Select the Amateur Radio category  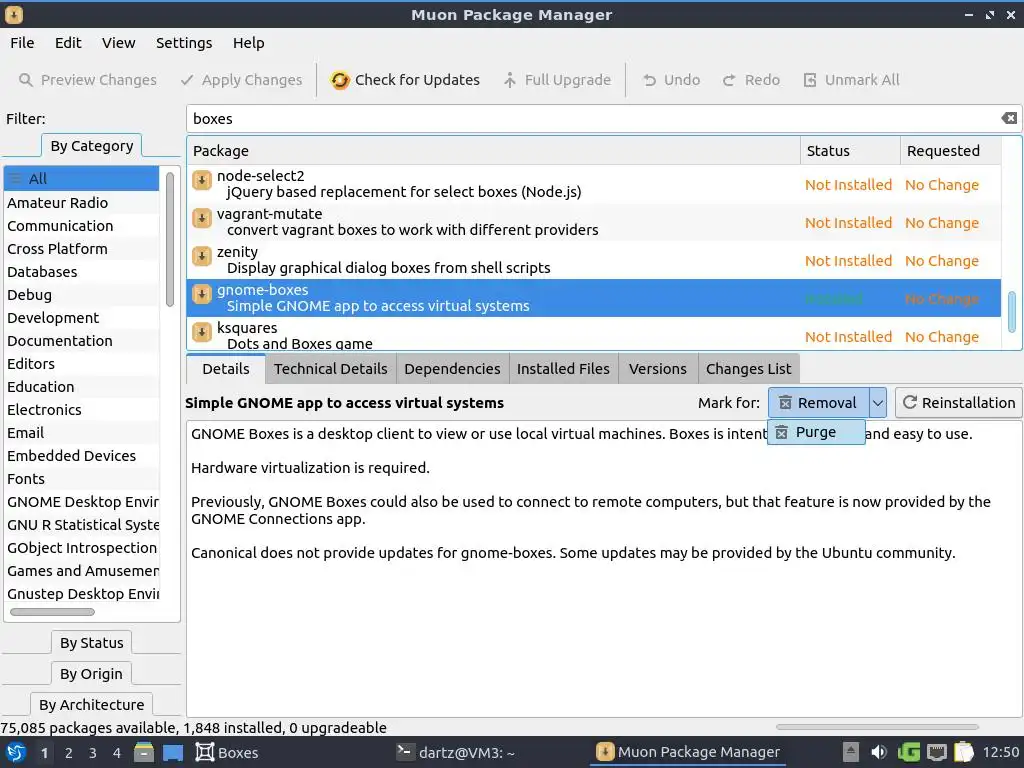82,202
